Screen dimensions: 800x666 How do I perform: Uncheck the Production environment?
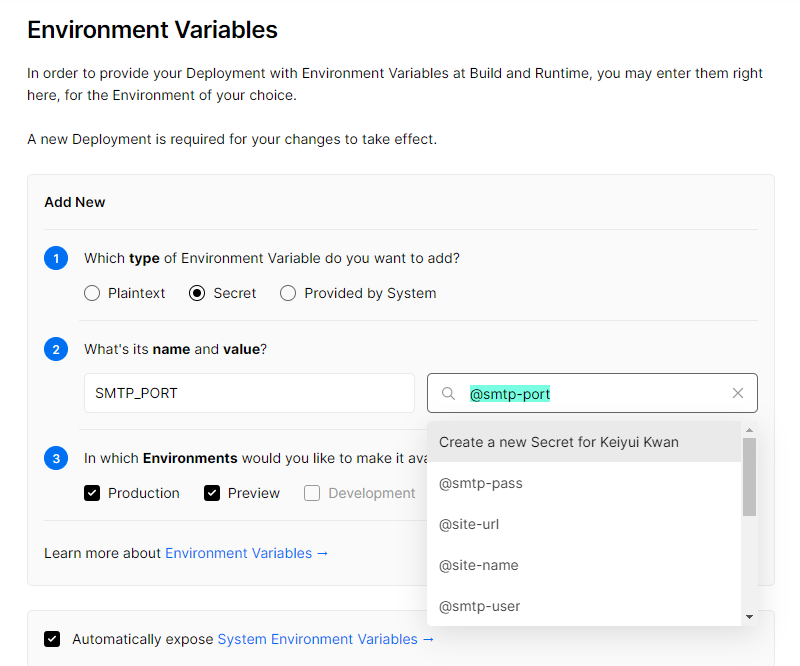[92, 493]
